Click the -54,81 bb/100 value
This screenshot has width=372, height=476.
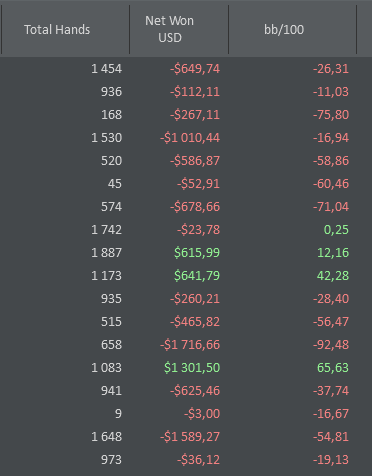pos(331,437)
